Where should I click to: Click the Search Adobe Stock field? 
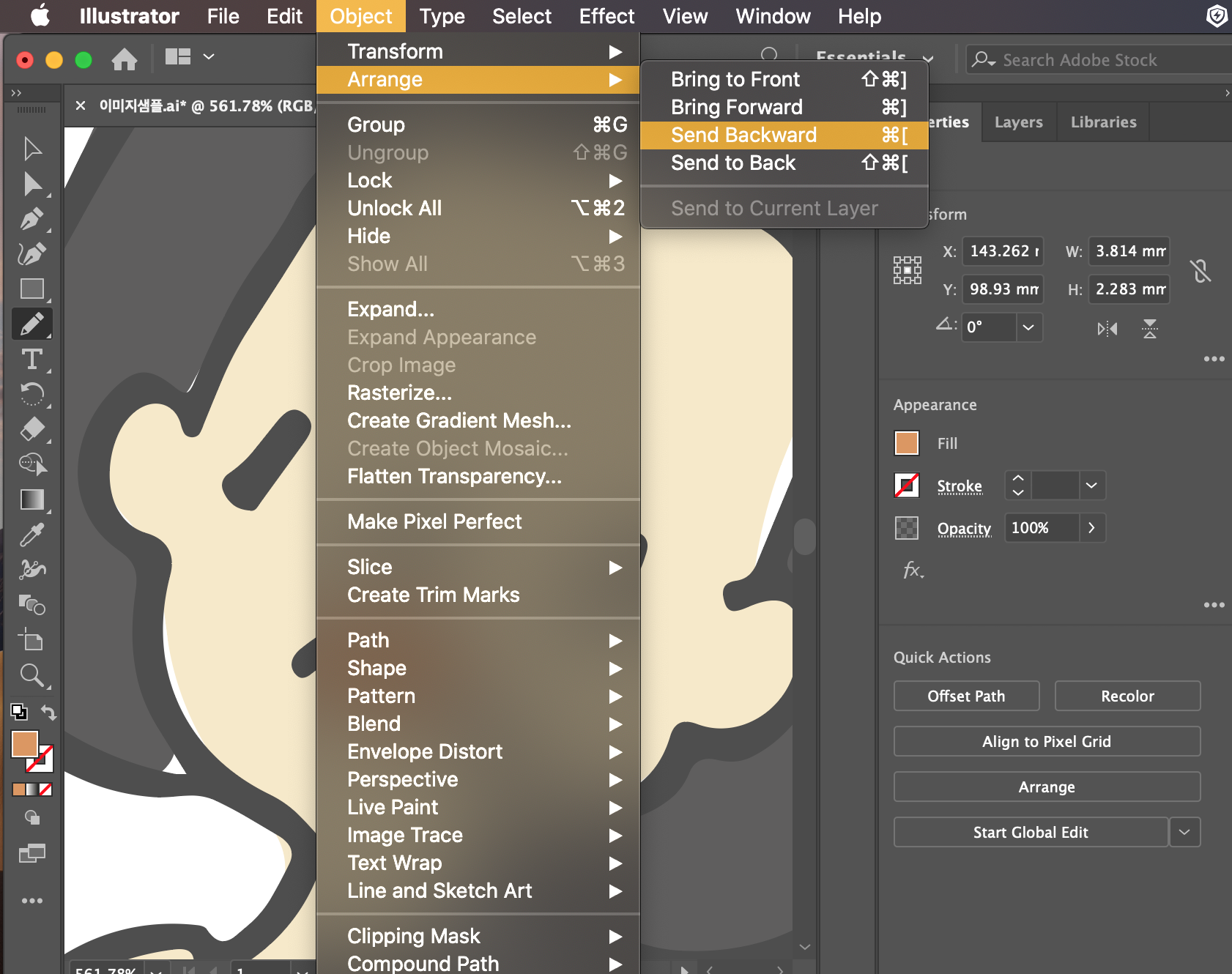[x=1099, y=60]
